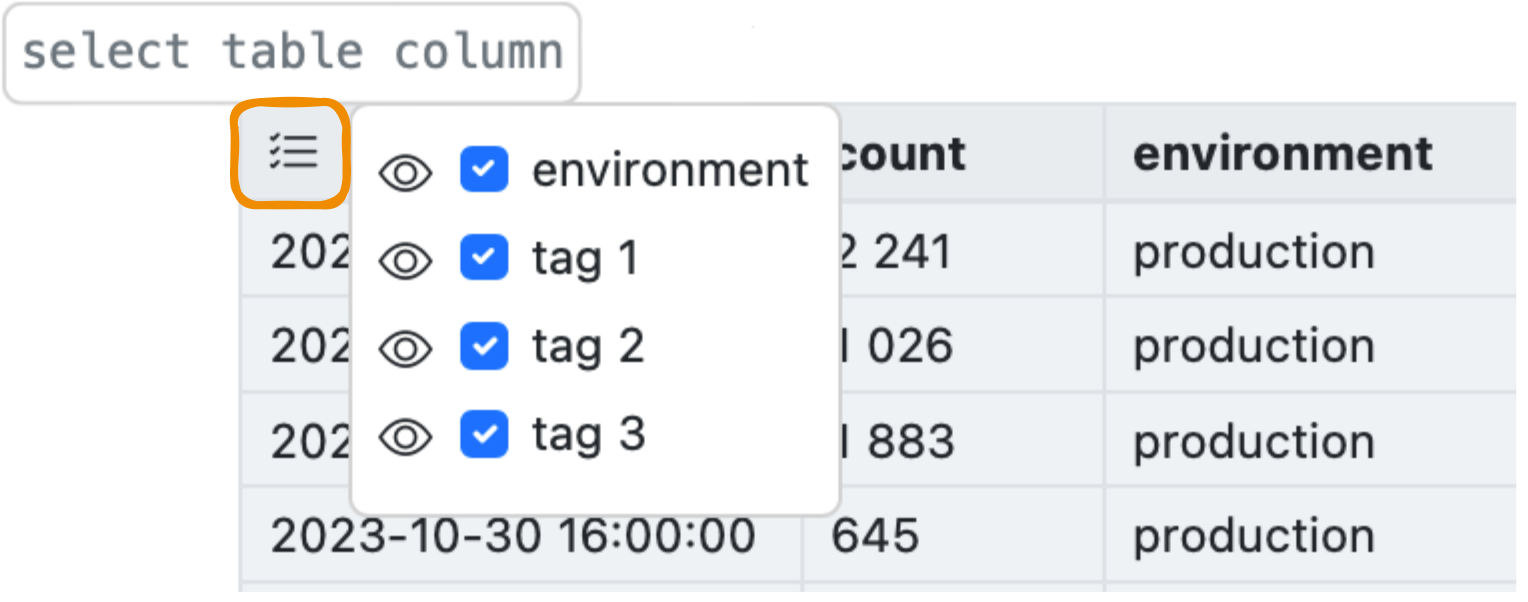Viewport: 1528px width, 602px height.
Task: Select the environment label in popup
Action: pyautogui.click(x=670, y=170)
